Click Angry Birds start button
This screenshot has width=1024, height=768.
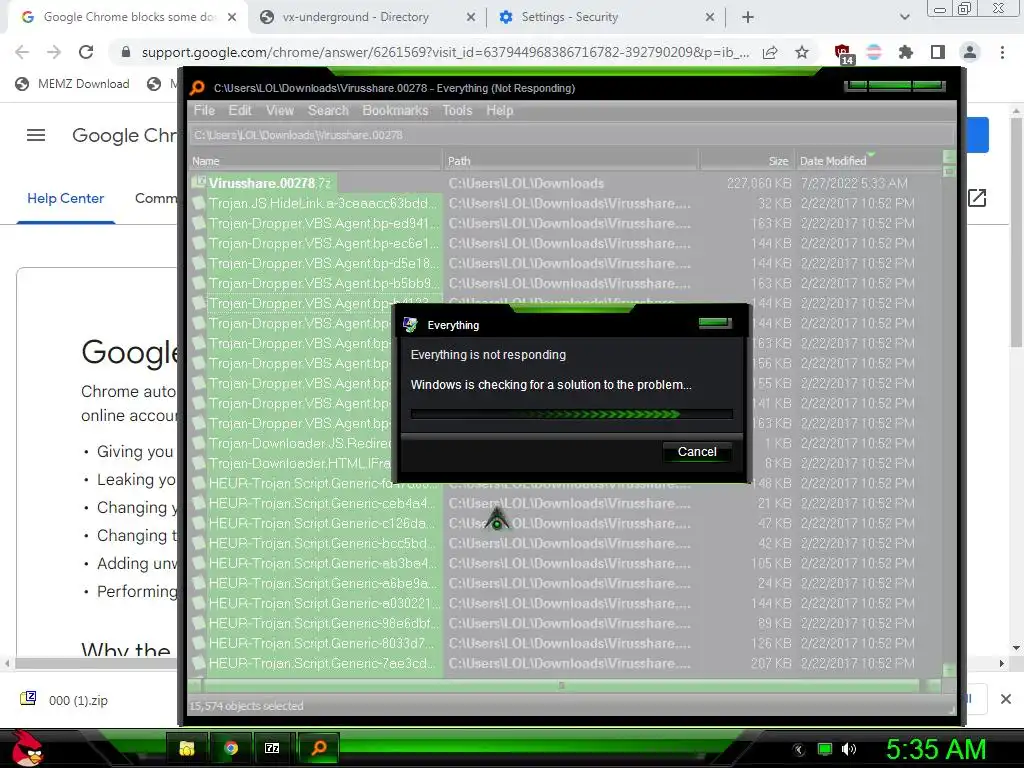point(26,748)
